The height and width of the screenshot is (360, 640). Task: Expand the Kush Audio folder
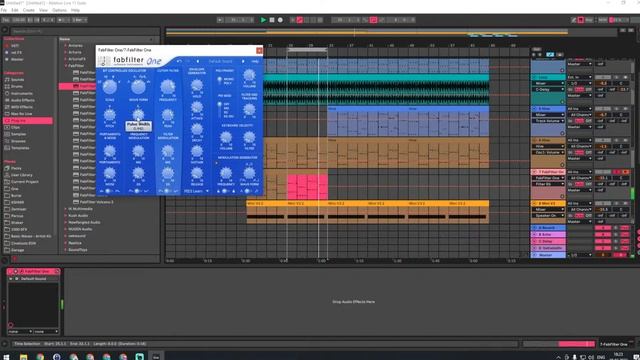point(65,216)
